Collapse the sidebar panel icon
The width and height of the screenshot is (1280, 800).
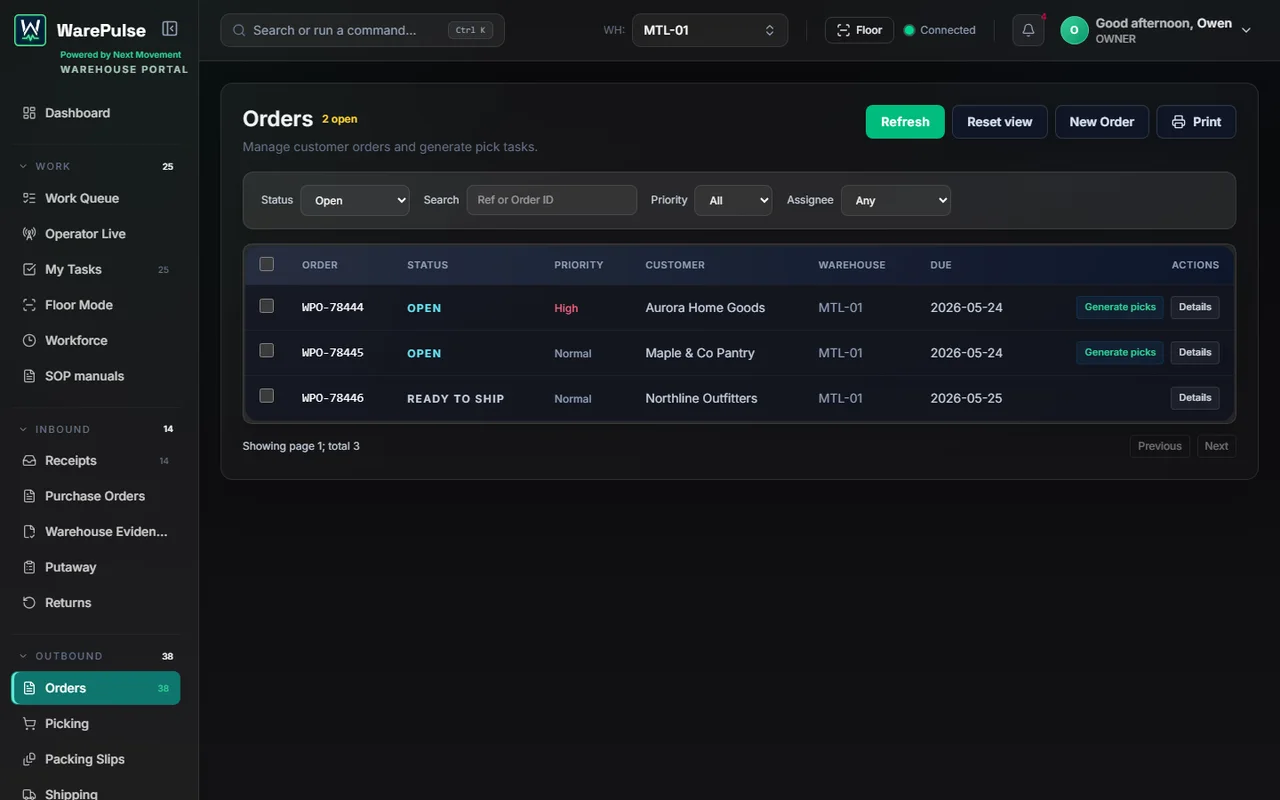click(170, 29)
